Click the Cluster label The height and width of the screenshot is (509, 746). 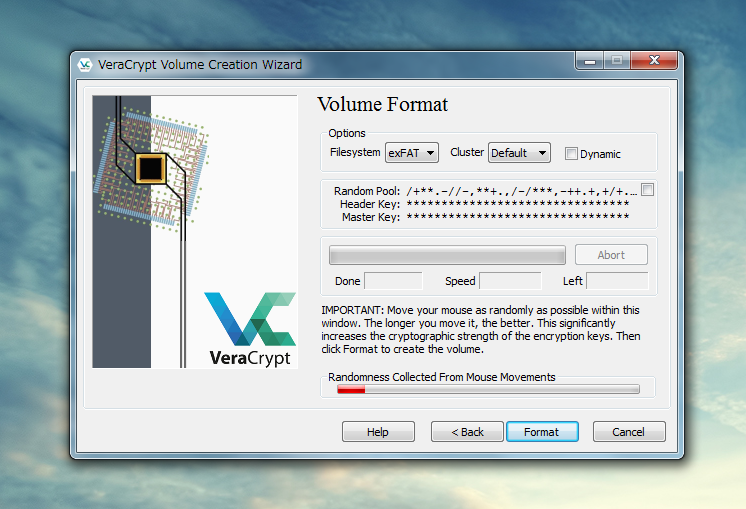point(467,152)
